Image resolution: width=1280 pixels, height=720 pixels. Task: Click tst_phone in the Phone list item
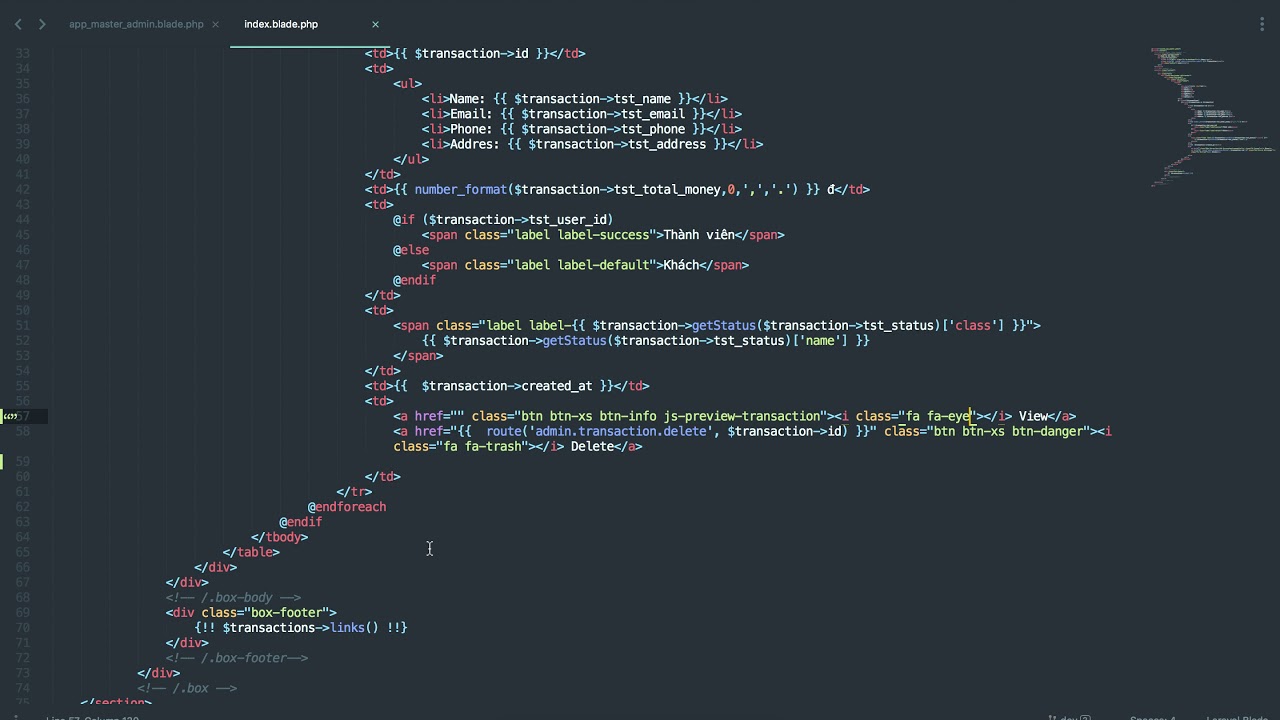tap(653, 129)
